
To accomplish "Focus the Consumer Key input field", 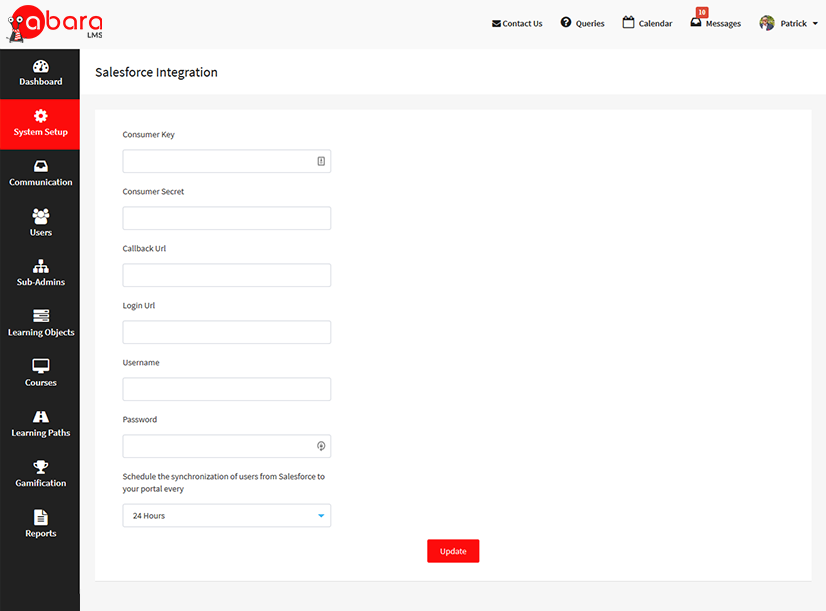I will click(x=227, y=161).
